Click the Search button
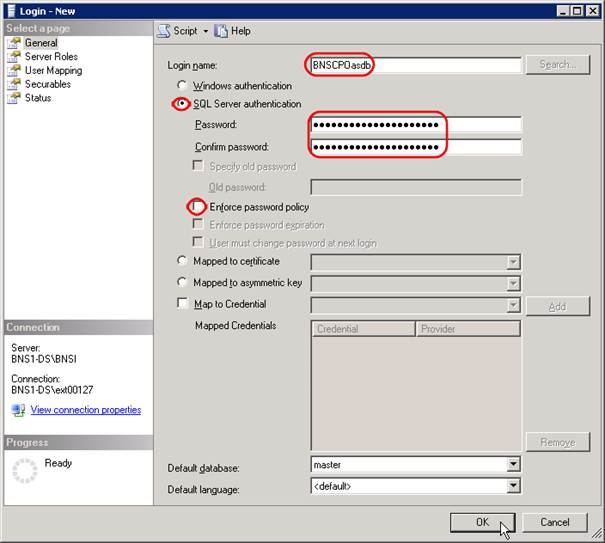The width and height of the screenshot is (605, 543). pos(558,64)
